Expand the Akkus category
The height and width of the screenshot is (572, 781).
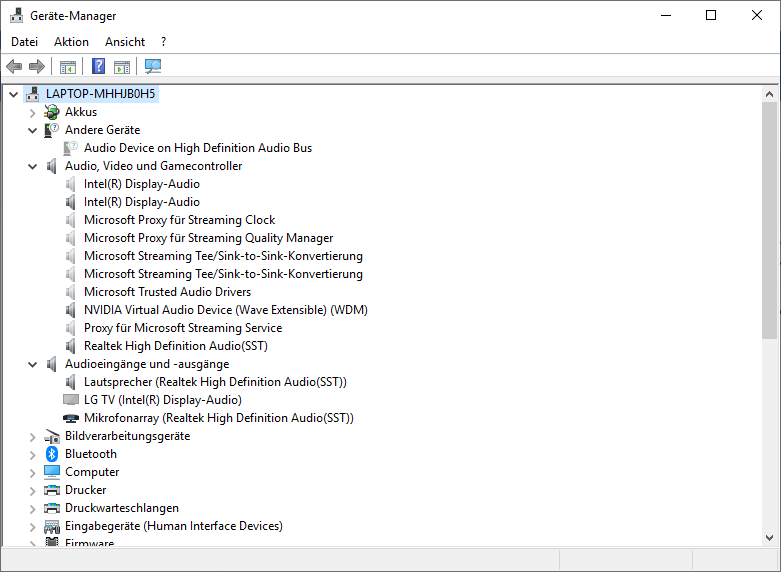click(x=33, y=113)
